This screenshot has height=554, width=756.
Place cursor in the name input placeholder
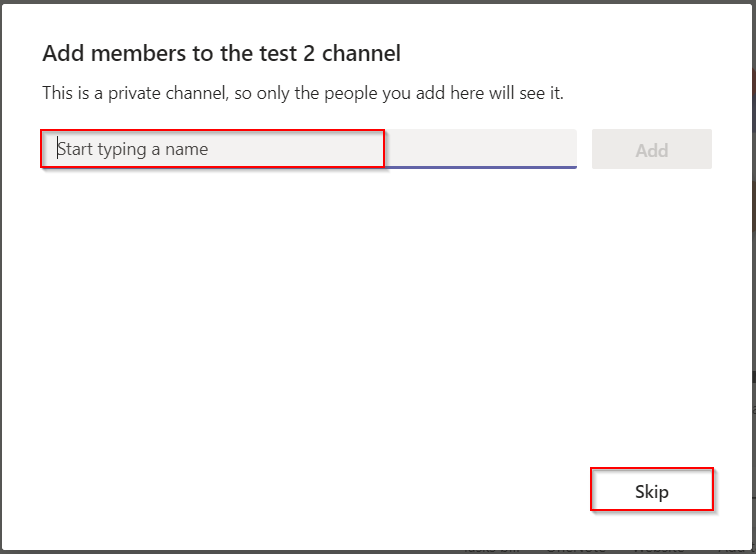click(x=133, y=149)
